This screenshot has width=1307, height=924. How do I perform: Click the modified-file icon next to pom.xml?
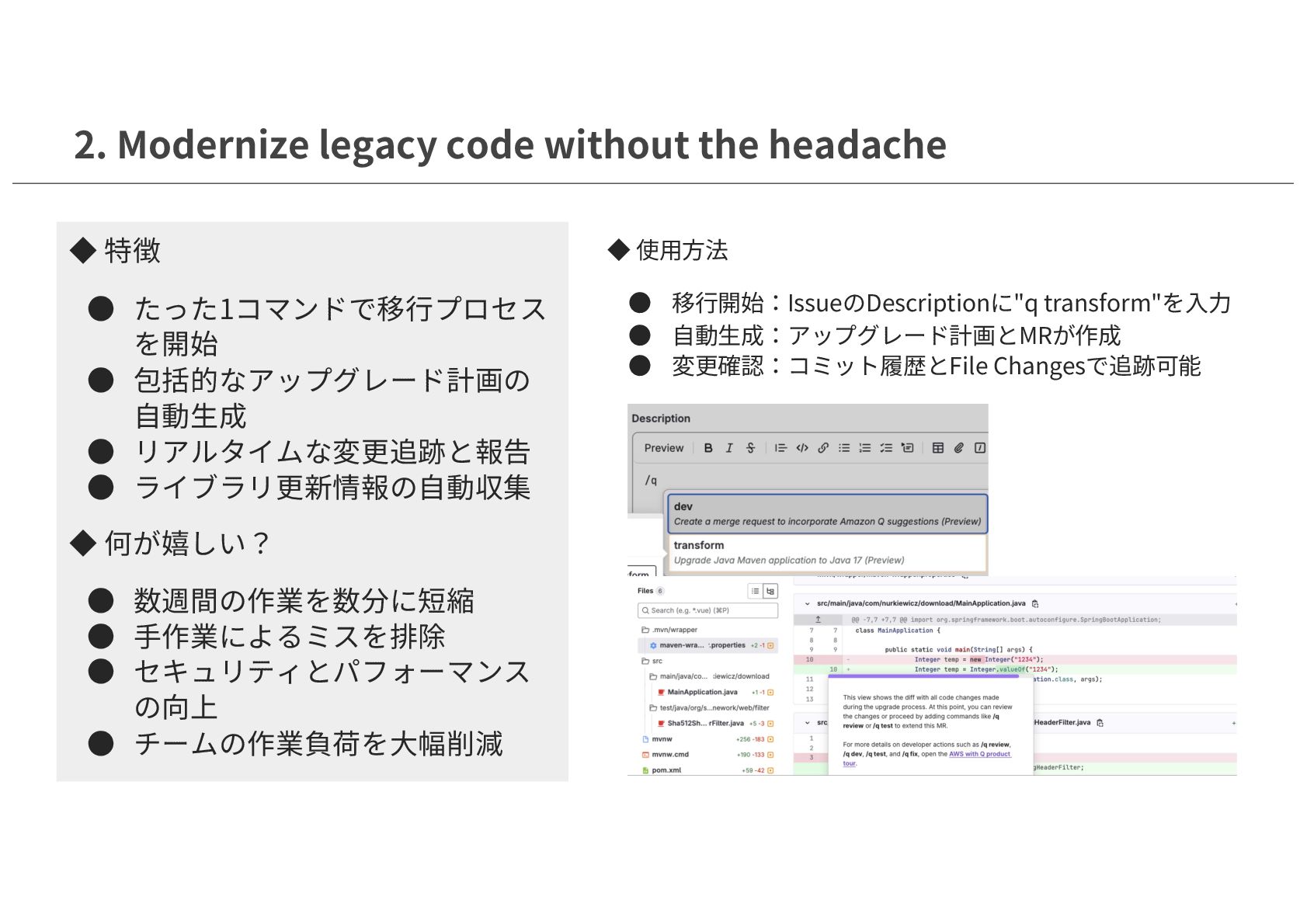[x=770, y=770]
